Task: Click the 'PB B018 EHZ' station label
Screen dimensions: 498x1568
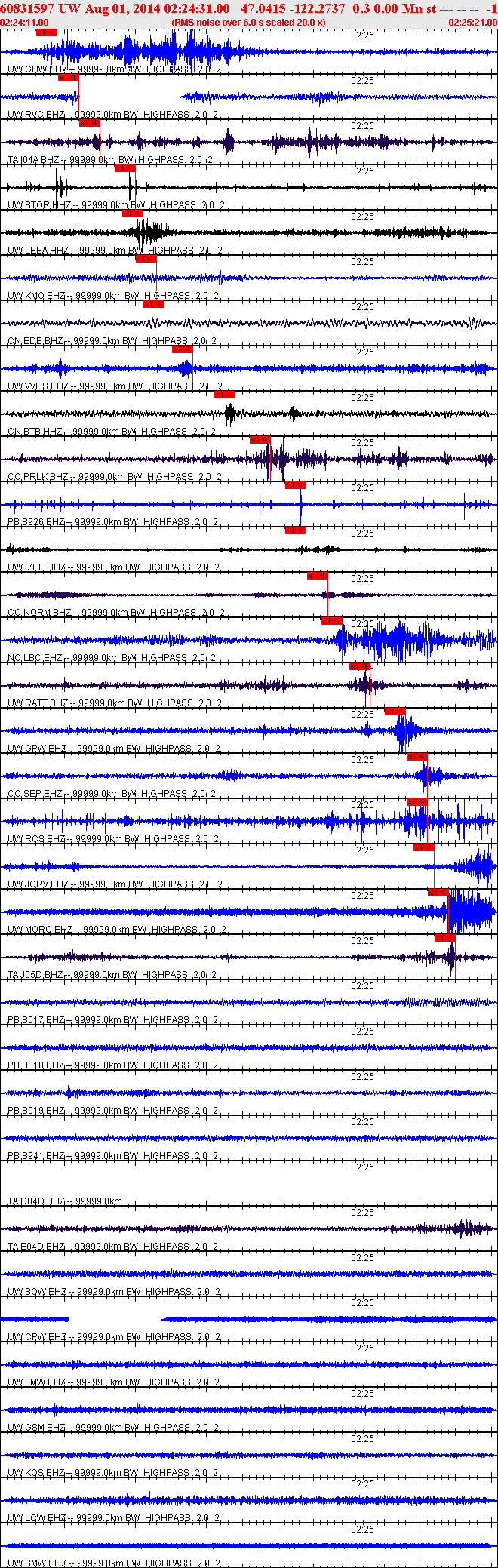Action: pos(36,1065)
